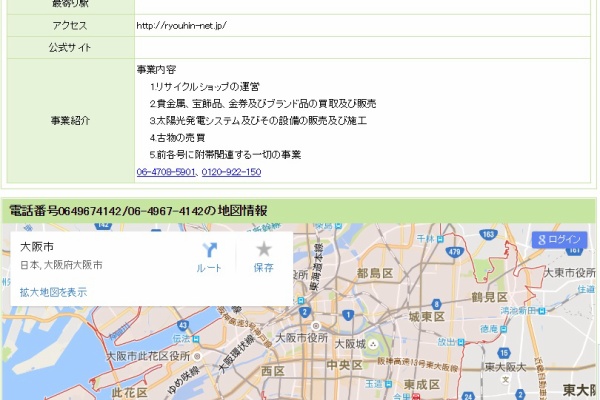
Task: Click 此花区 label on map
Action: 130,393
